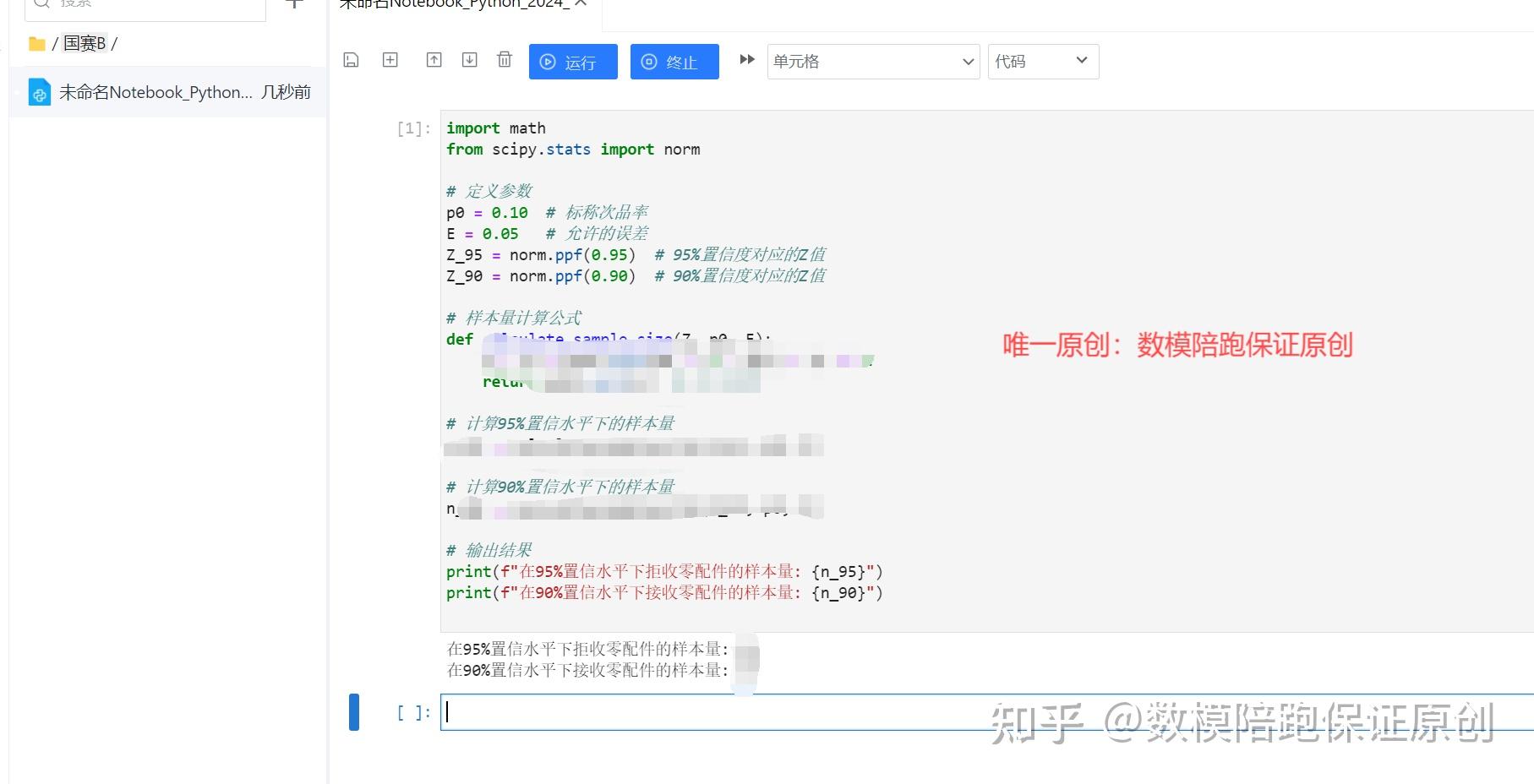Click the Python notebook file icon

point(39,92)
